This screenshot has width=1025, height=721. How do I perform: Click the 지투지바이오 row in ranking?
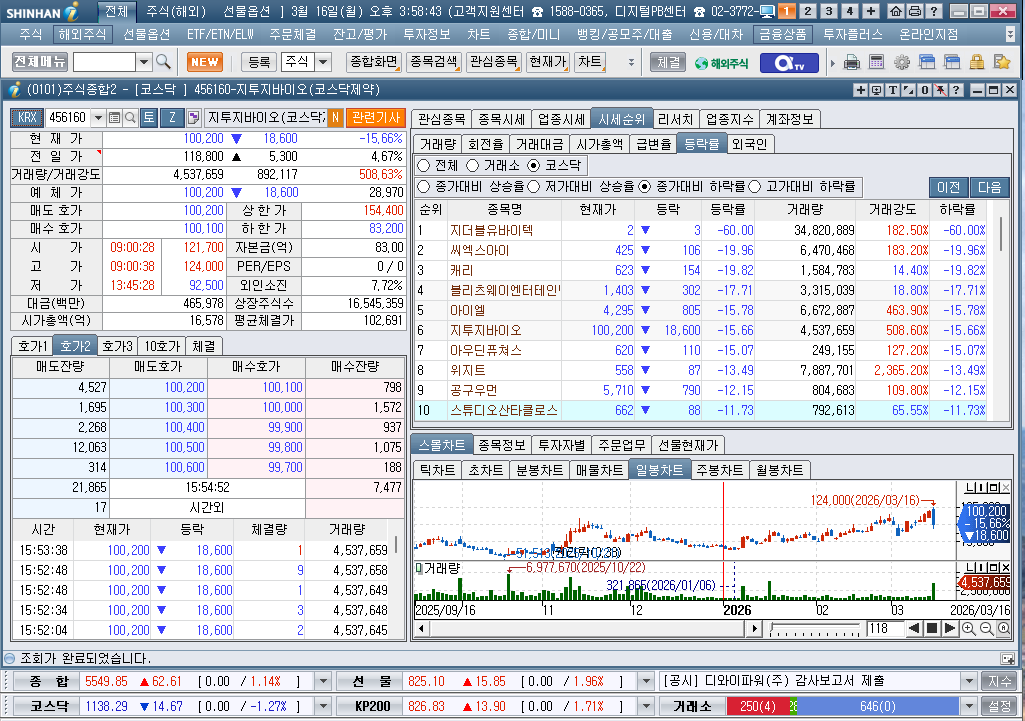pos(701,330)
